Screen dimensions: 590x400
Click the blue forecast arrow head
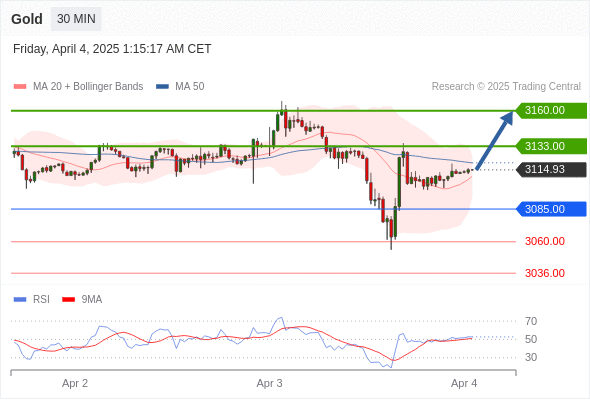(x=508, y=117)
